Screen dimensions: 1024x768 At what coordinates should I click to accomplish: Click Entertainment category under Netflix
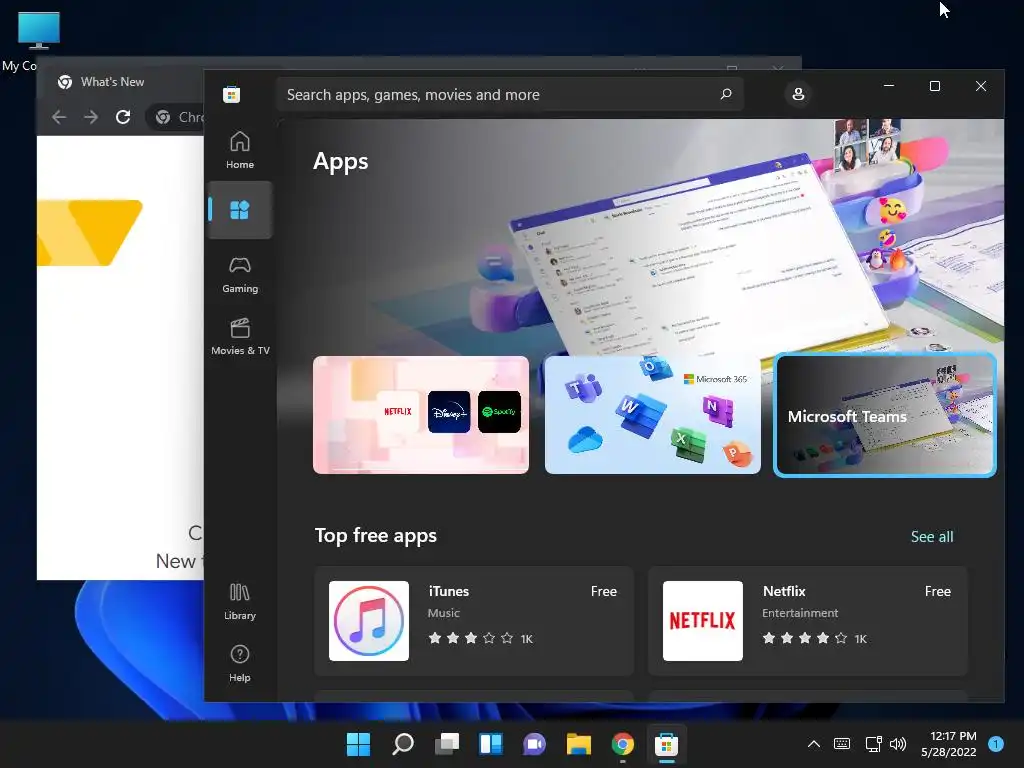800,613
